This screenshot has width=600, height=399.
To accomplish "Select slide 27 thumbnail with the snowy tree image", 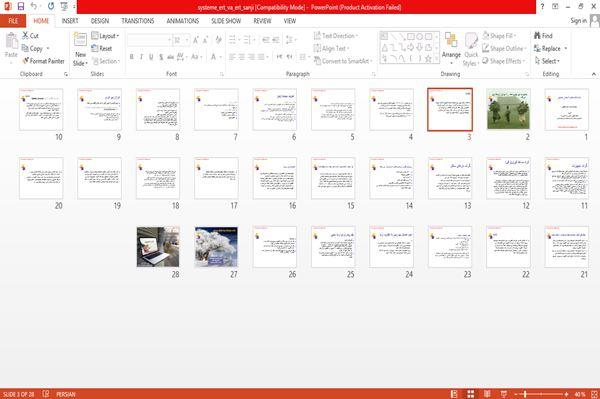I will coord(216,247).
